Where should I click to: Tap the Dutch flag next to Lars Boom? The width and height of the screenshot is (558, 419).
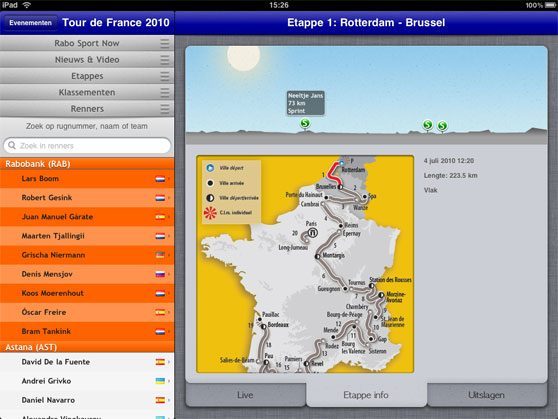pos(160,179)
